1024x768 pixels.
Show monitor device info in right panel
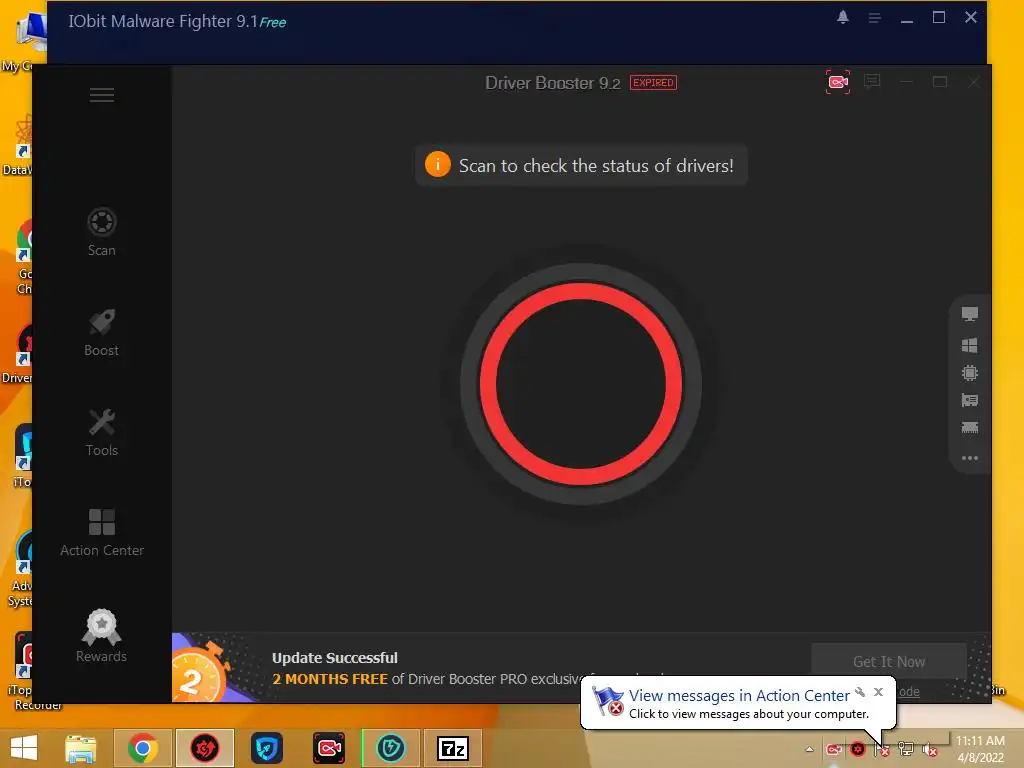click(x=970, y=314)
